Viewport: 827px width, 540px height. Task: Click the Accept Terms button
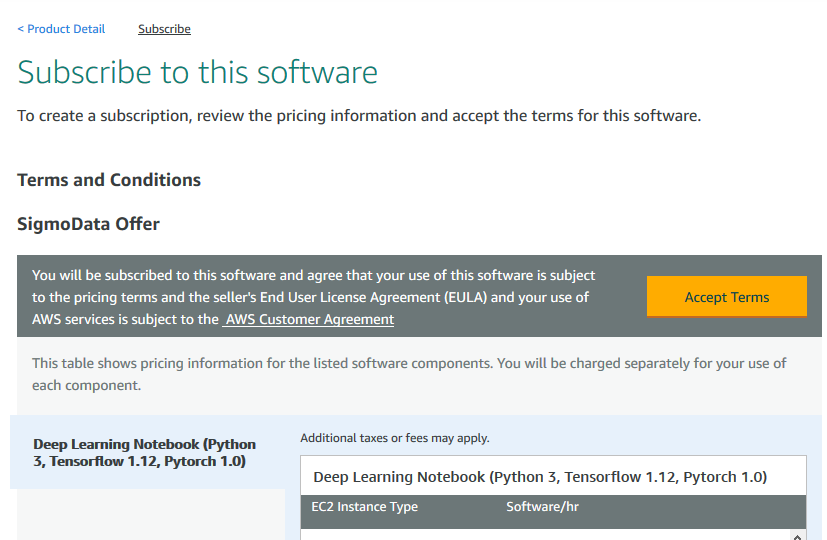(726, 297)
